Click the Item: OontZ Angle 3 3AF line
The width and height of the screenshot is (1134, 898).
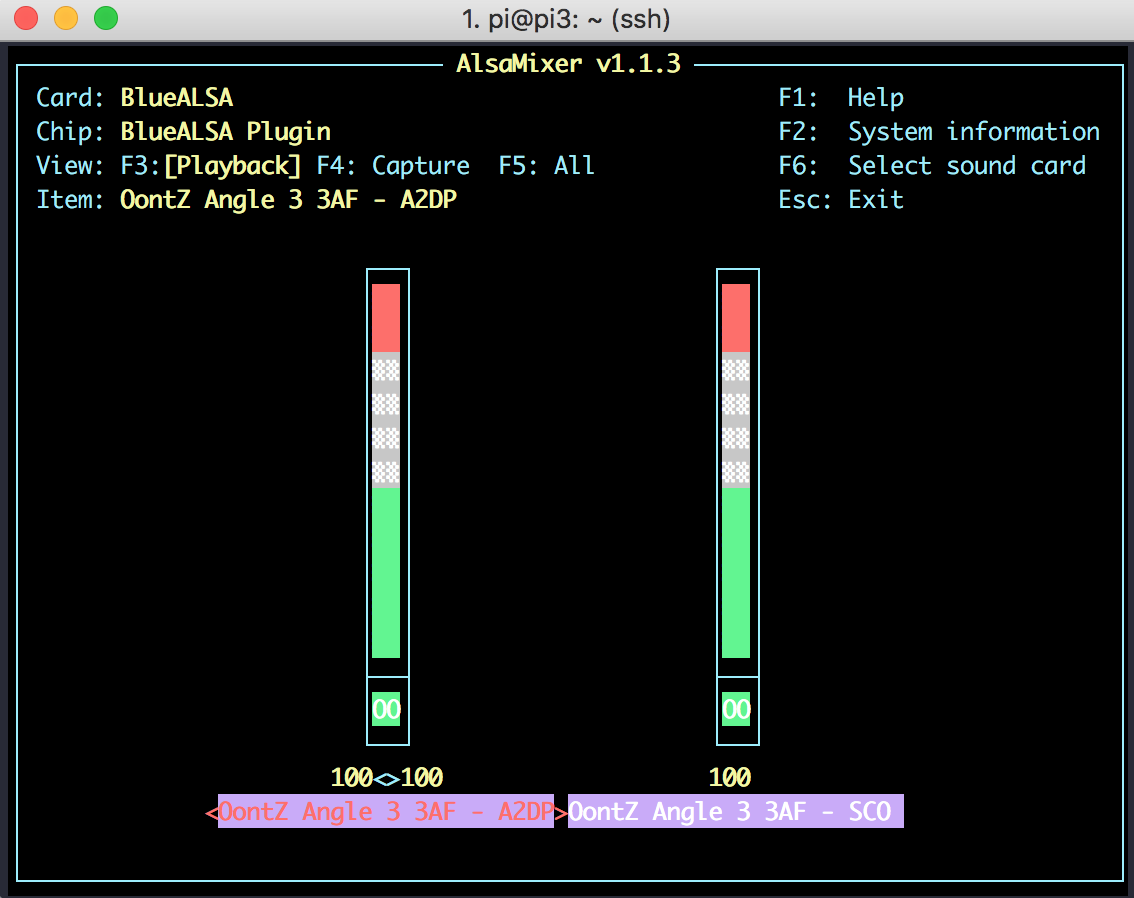point(290,199)
